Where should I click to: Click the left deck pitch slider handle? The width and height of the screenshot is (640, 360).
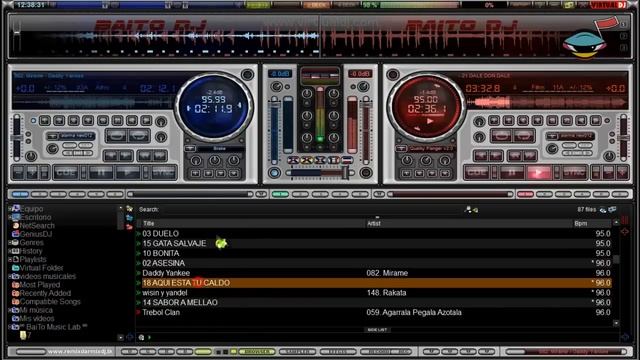click(17, 138)
